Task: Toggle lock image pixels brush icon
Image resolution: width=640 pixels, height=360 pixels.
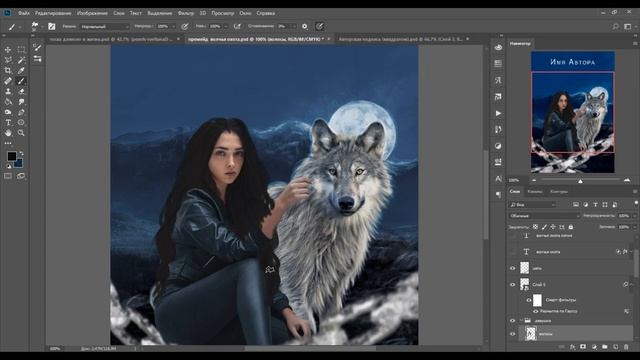Action: point(544,227)
